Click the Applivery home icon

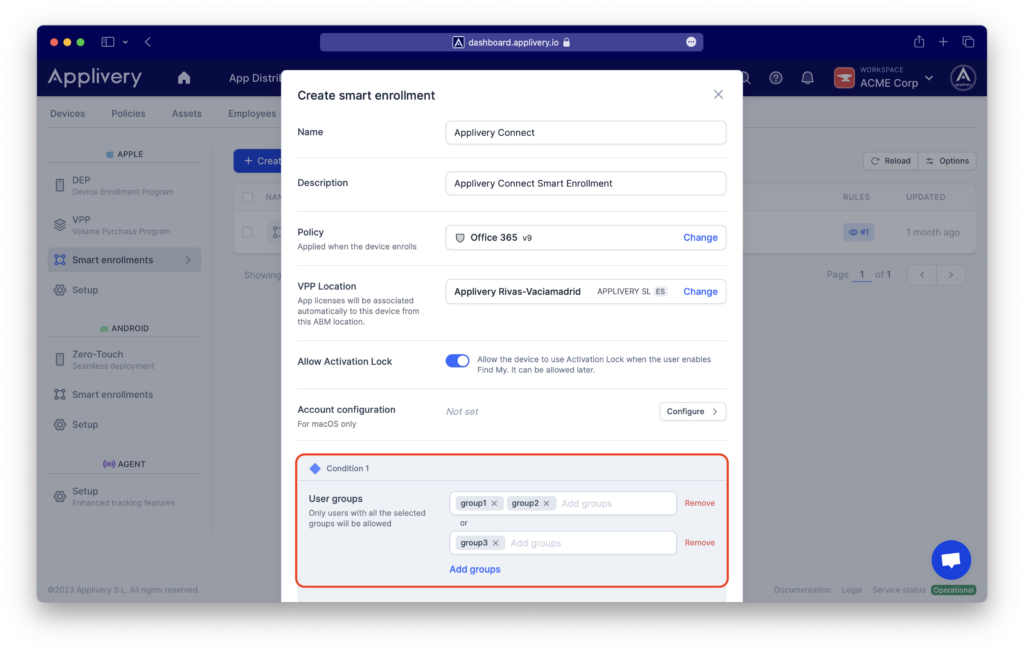184,78
